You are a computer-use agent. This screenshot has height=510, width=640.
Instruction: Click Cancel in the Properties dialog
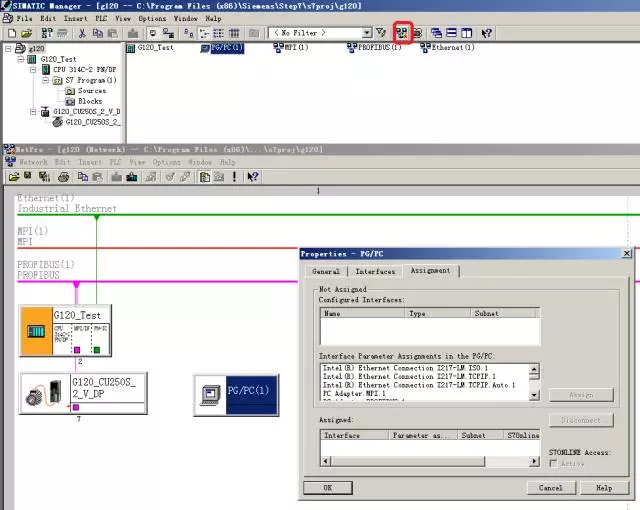[x=551, y=488]
